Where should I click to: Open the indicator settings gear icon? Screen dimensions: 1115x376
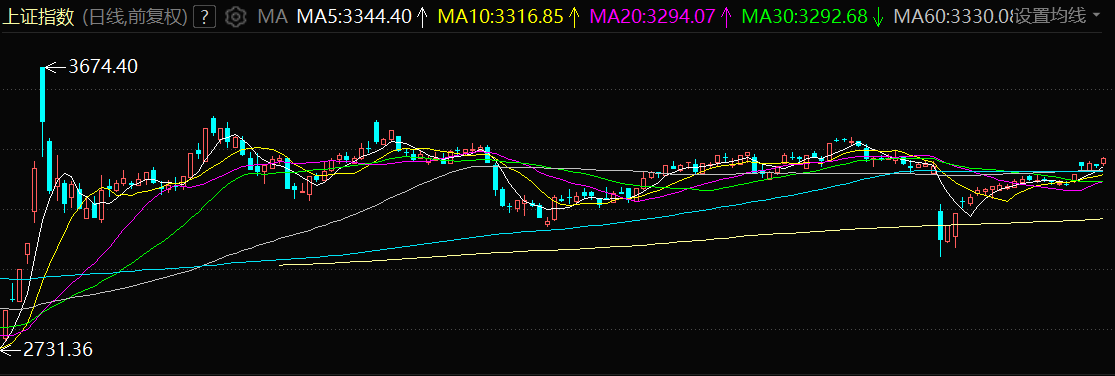coord(235,16)
